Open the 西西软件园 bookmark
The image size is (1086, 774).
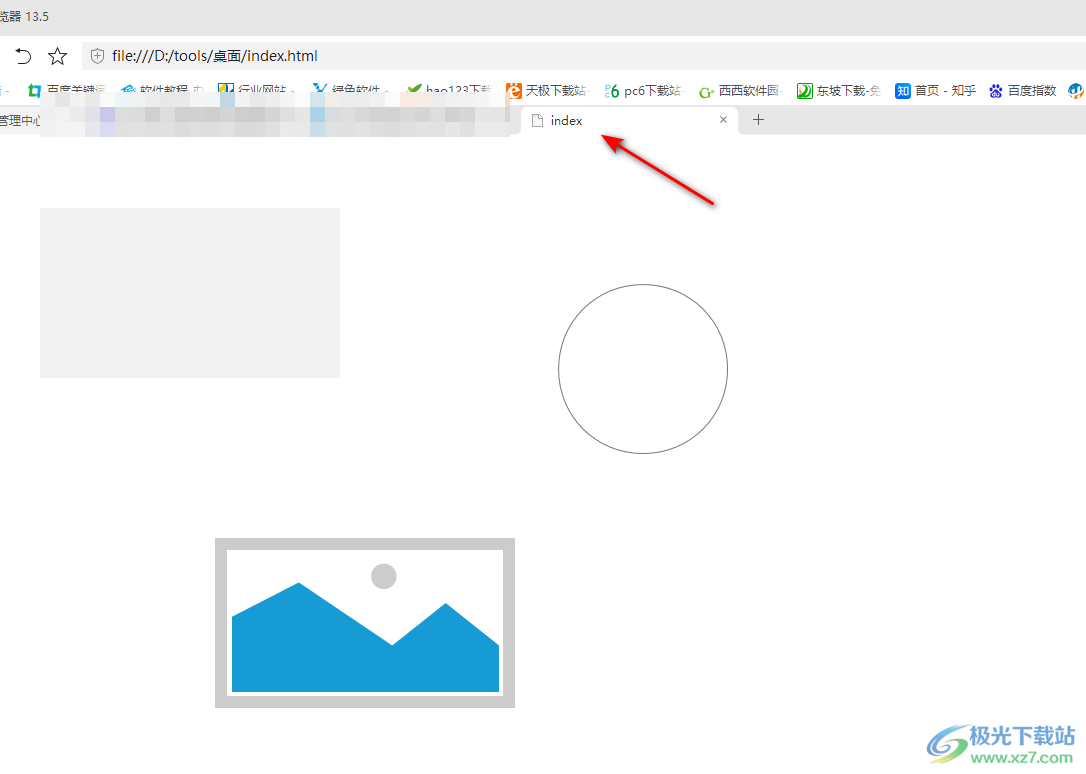(x=738, y=90)
